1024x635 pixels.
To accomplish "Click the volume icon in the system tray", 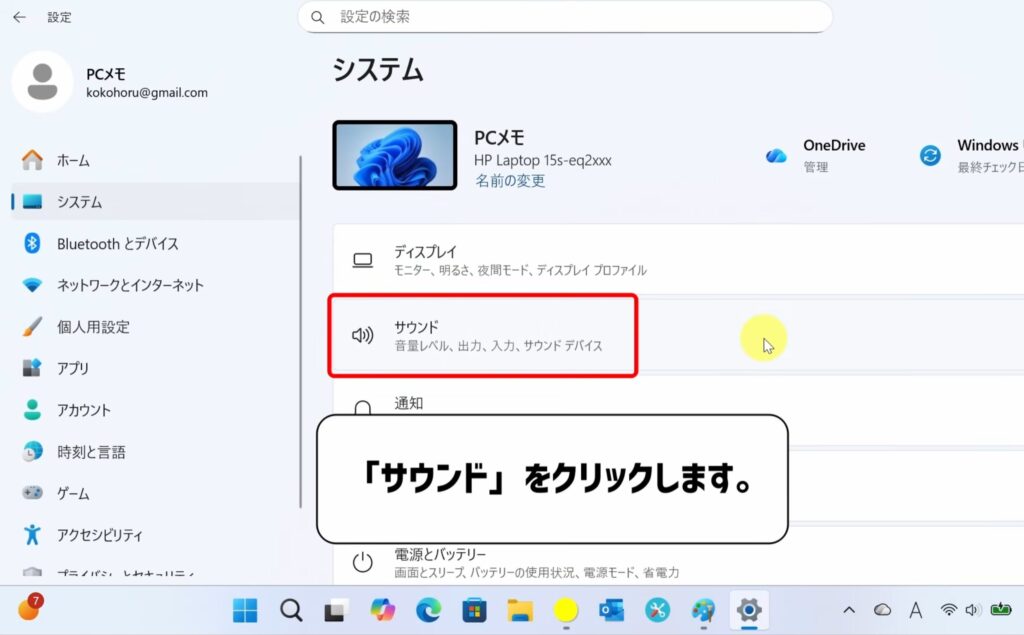I will [x=971, y=608].
